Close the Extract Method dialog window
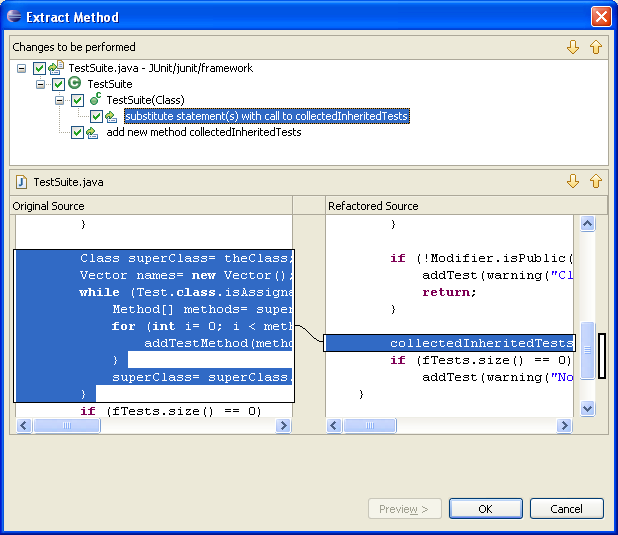This screenshot has width=618, height=535. coord(601,17)
